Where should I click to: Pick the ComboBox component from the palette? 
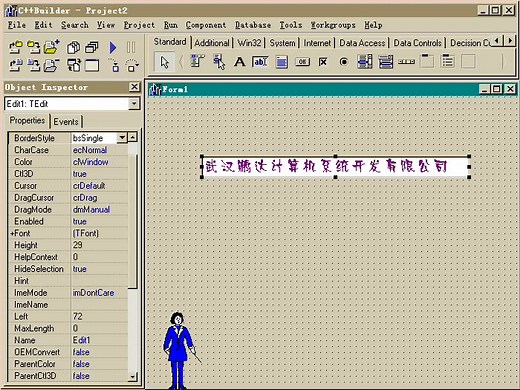coord(386,62)
